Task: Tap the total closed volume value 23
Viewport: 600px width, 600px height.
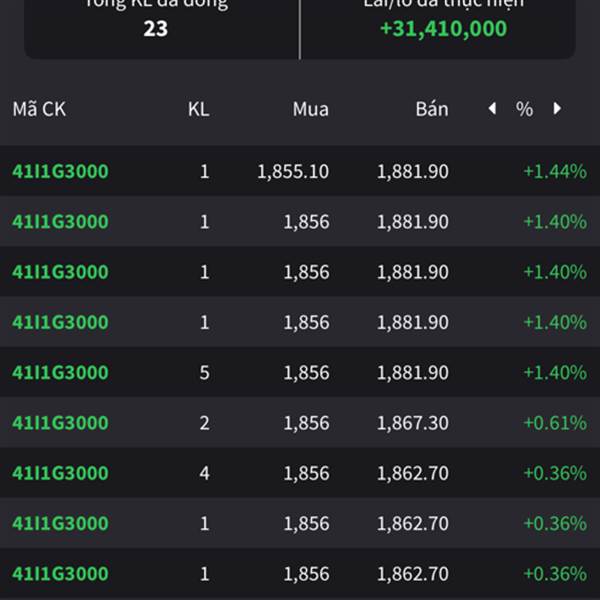Action: click(x=155, y=28)
